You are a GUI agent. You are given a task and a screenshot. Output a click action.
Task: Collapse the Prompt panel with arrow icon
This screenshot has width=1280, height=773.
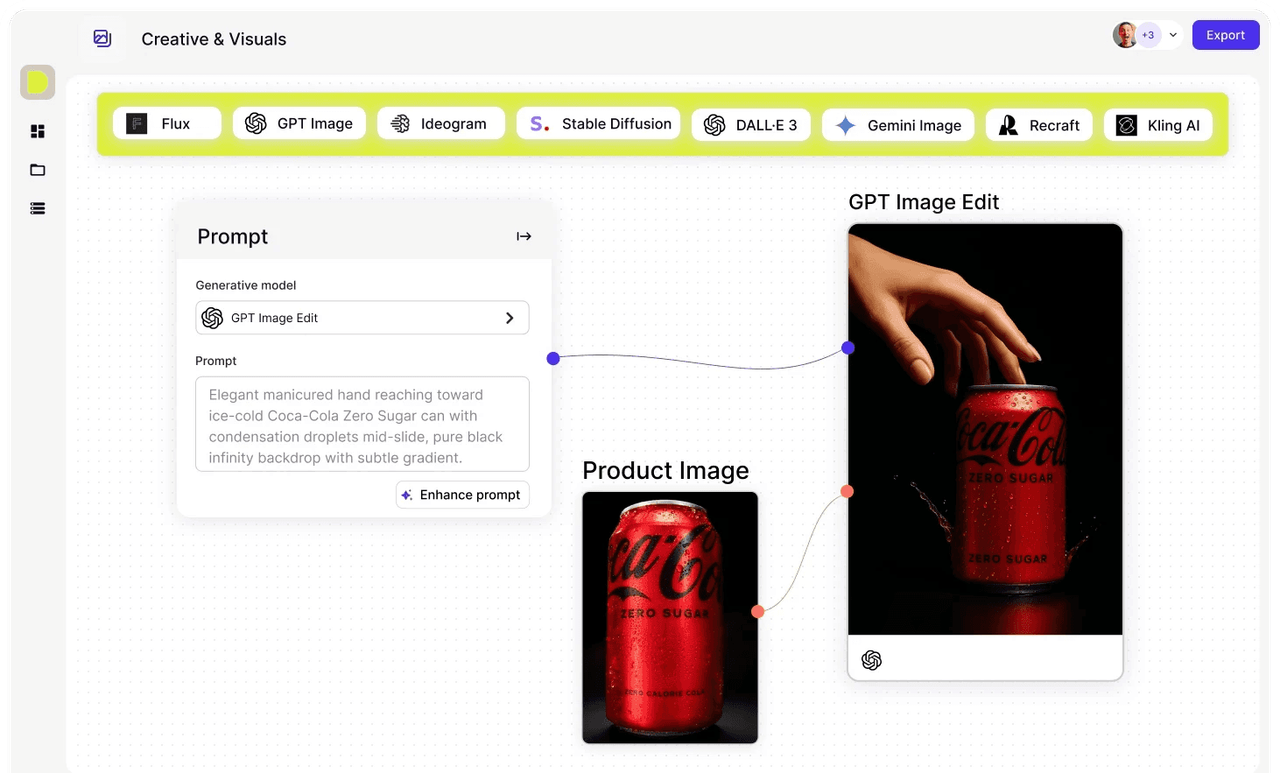[524, 236]
